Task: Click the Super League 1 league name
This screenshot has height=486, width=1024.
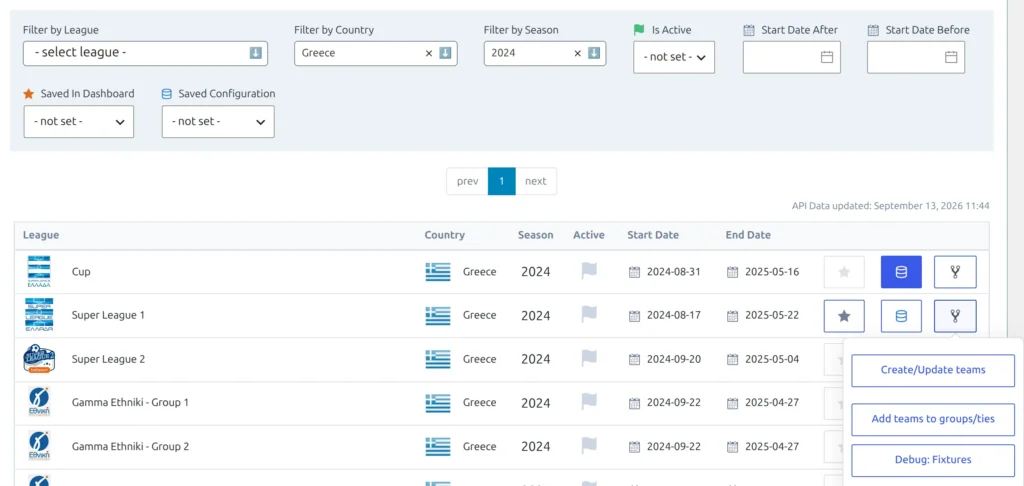Action: 108,315
